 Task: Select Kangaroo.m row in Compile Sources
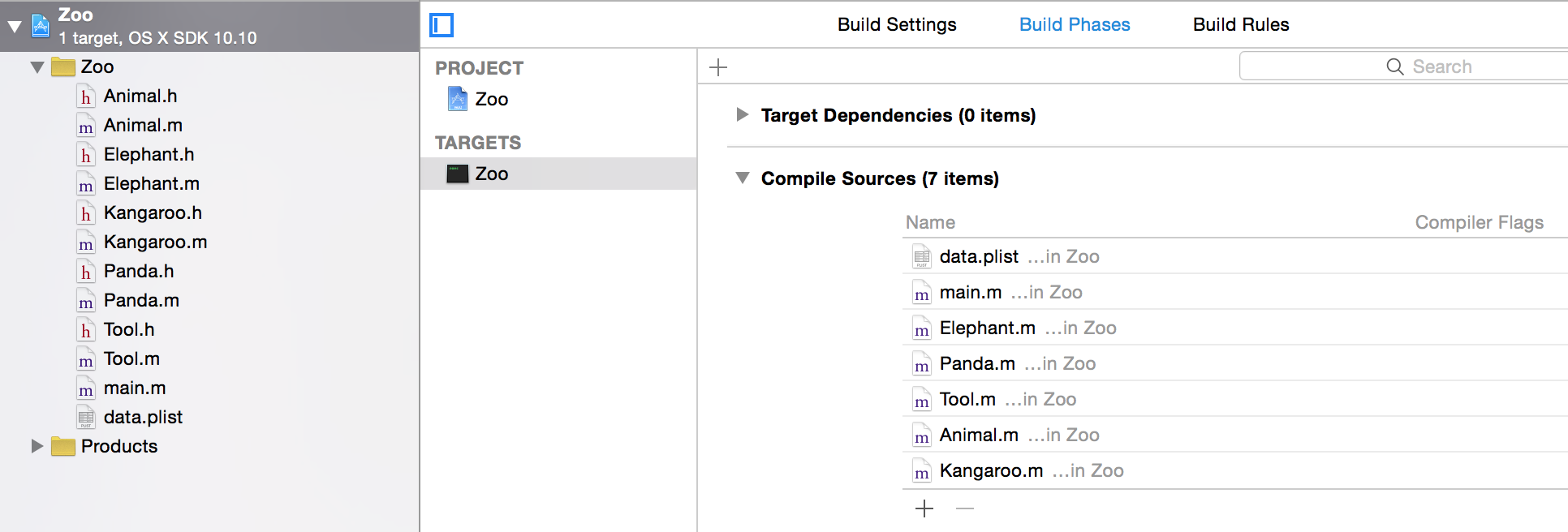(1235, 470)
